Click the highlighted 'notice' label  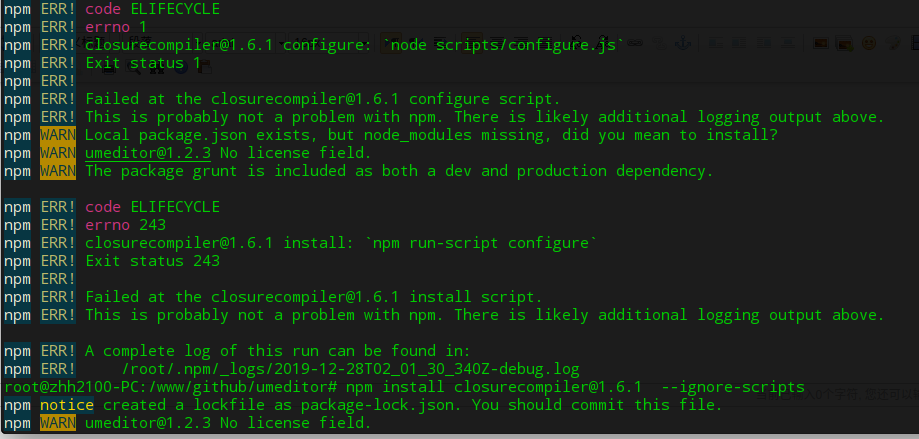67,405
